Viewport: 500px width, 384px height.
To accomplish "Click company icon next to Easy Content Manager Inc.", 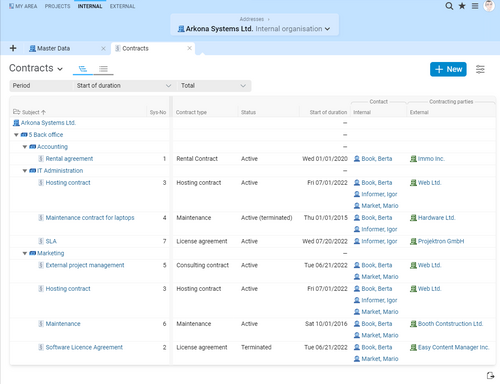I will (413, 347).
